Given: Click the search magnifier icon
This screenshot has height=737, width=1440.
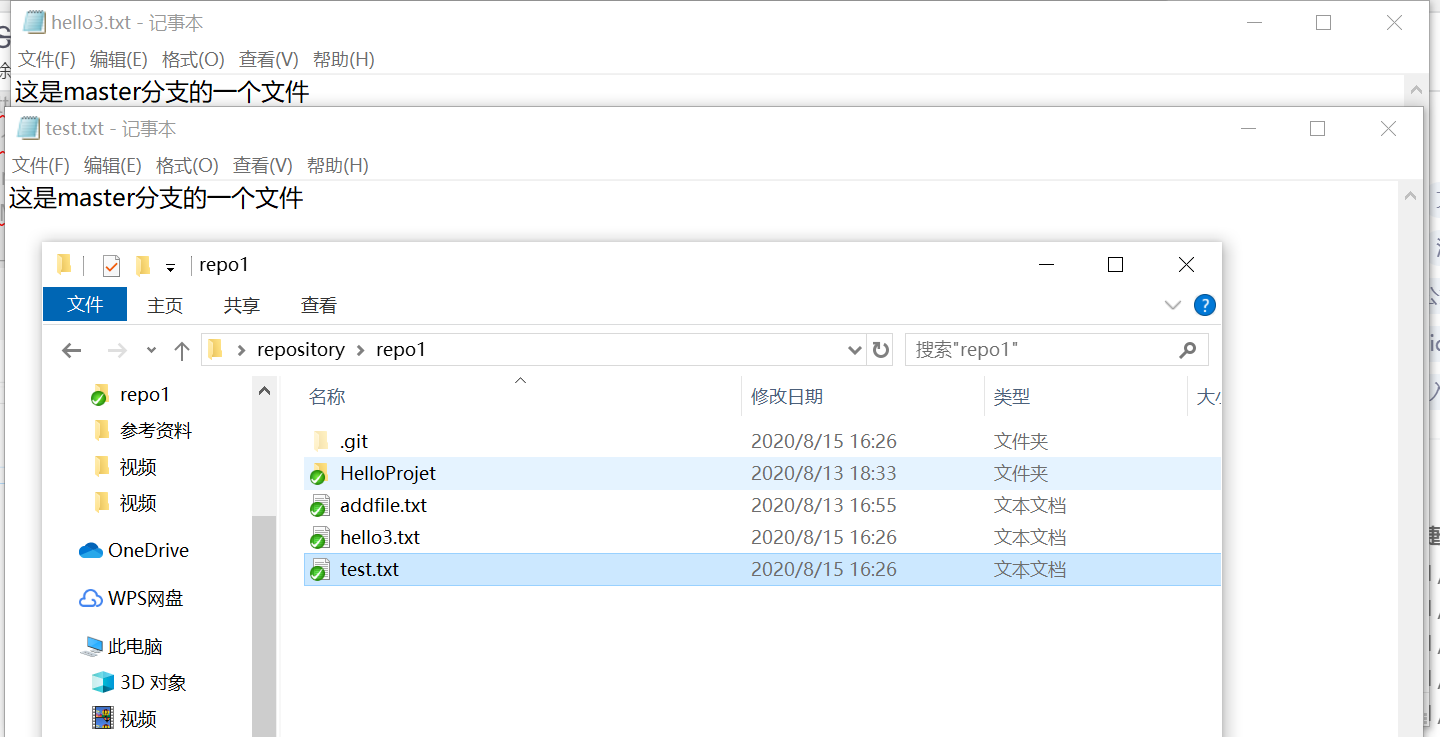Looking at the screenshot, I should 1188,350.
